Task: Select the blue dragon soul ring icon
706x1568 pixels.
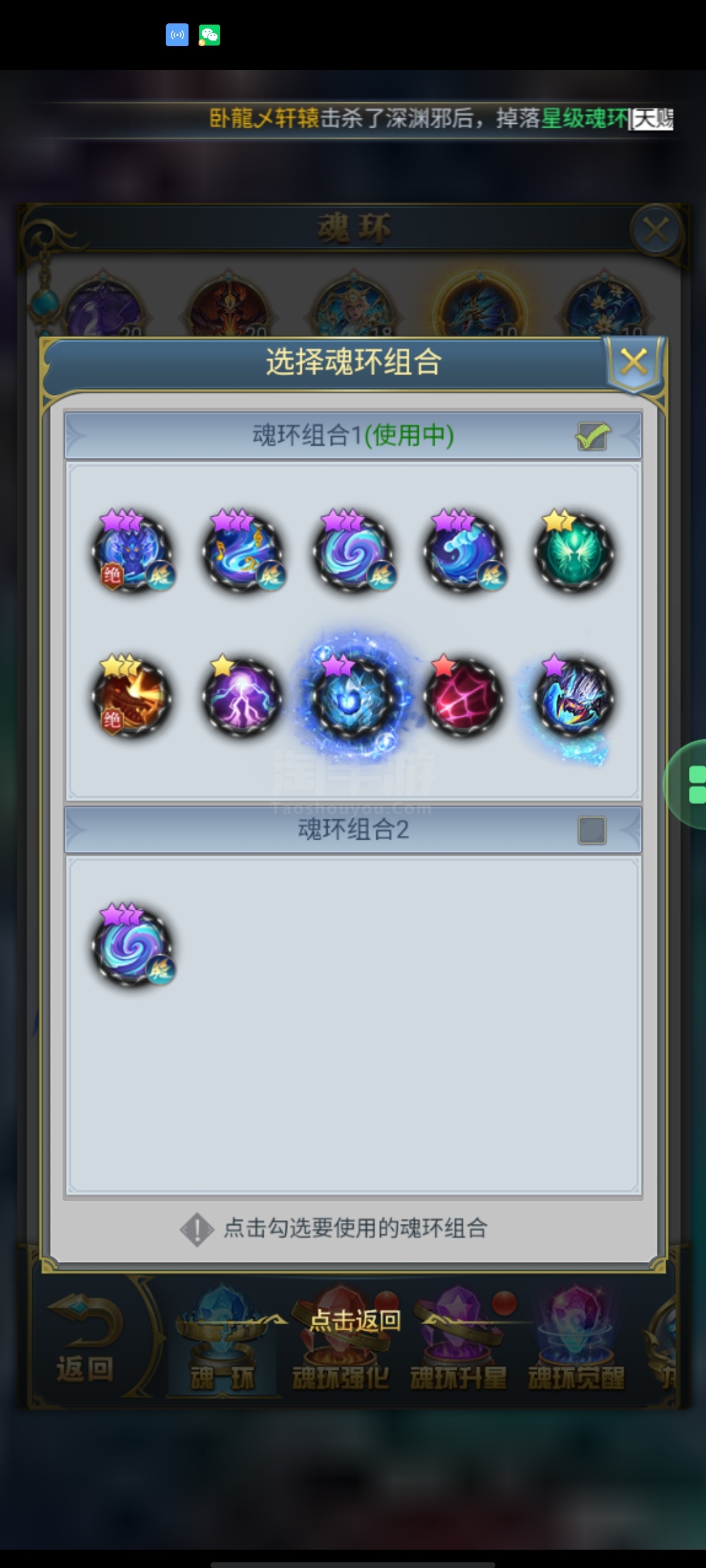Action: [x=132, y=551]
